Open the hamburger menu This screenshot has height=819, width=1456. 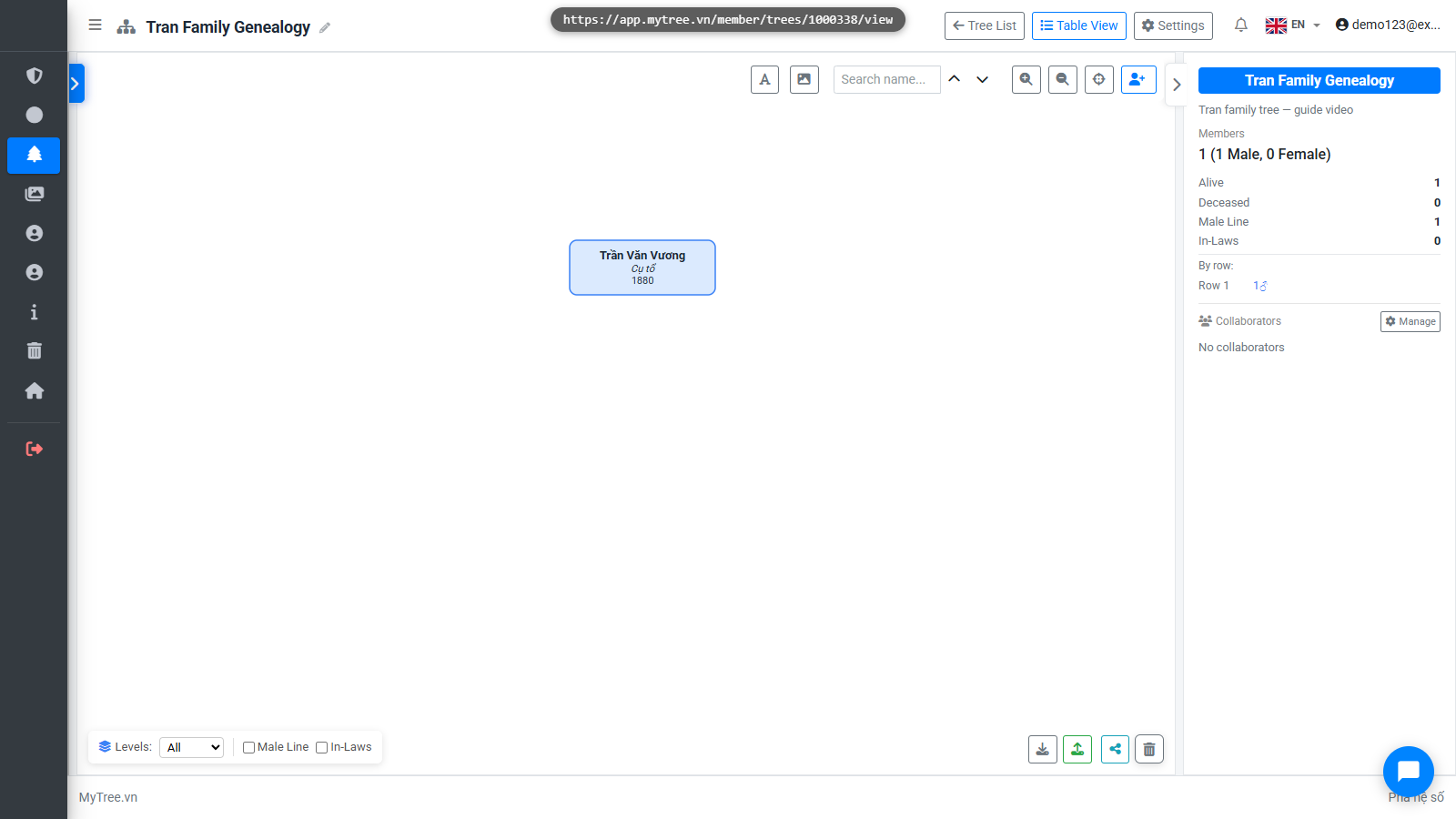click(x=95, y=25)
